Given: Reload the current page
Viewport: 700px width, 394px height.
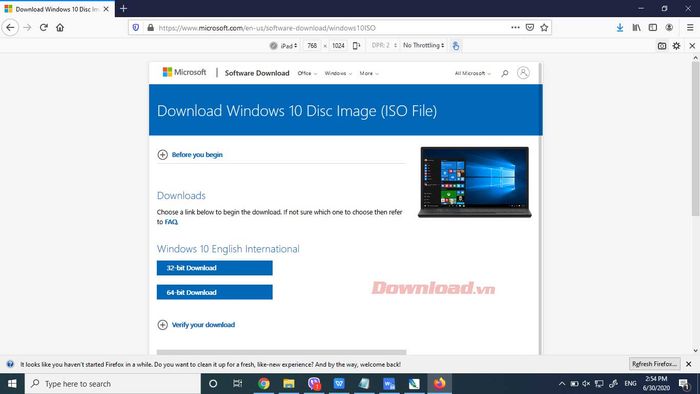Looking at the screenshot, I should pyautogui.click(x=44, y=28).
